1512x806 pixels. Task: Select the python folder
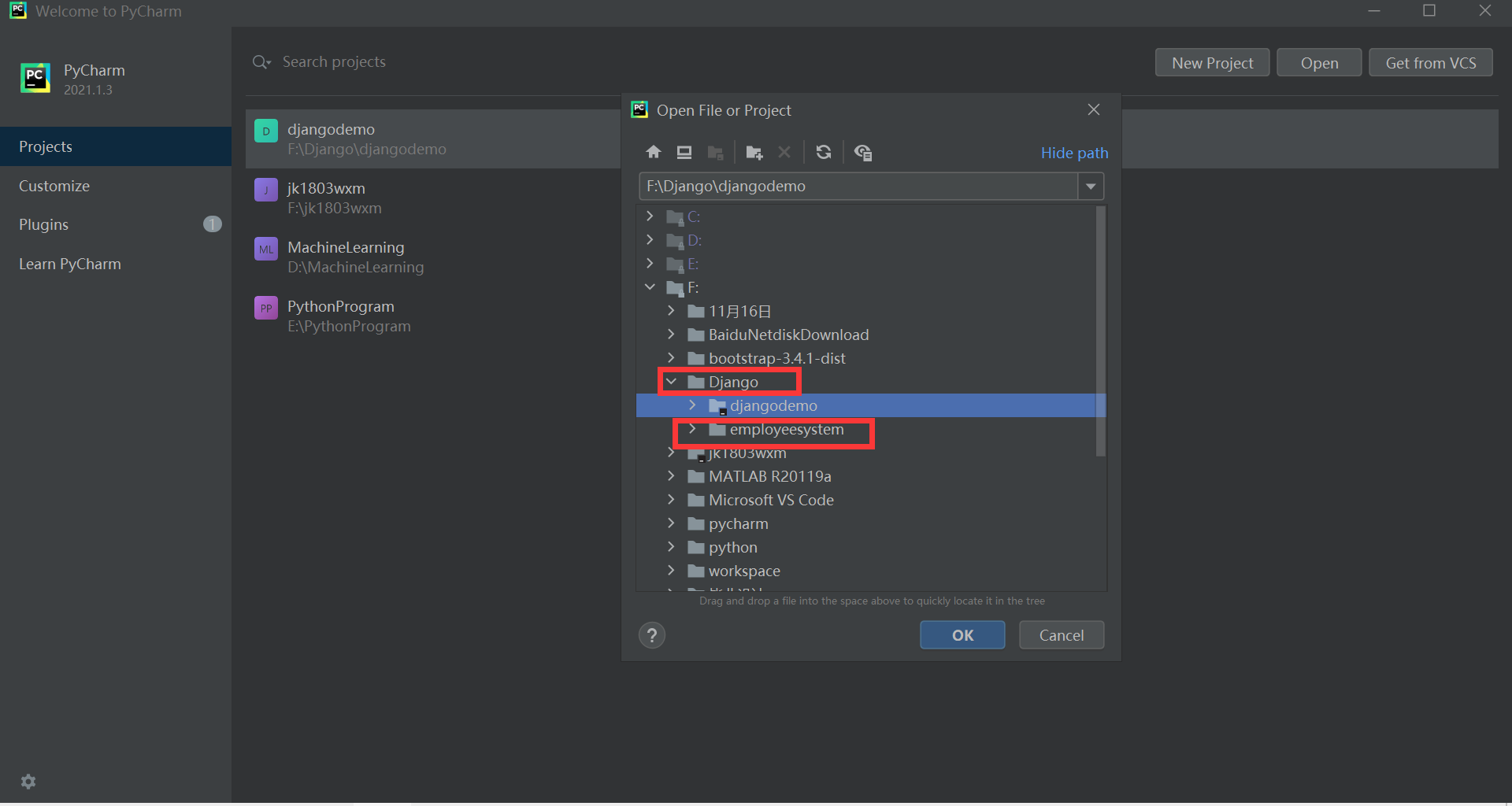[732, 547]
